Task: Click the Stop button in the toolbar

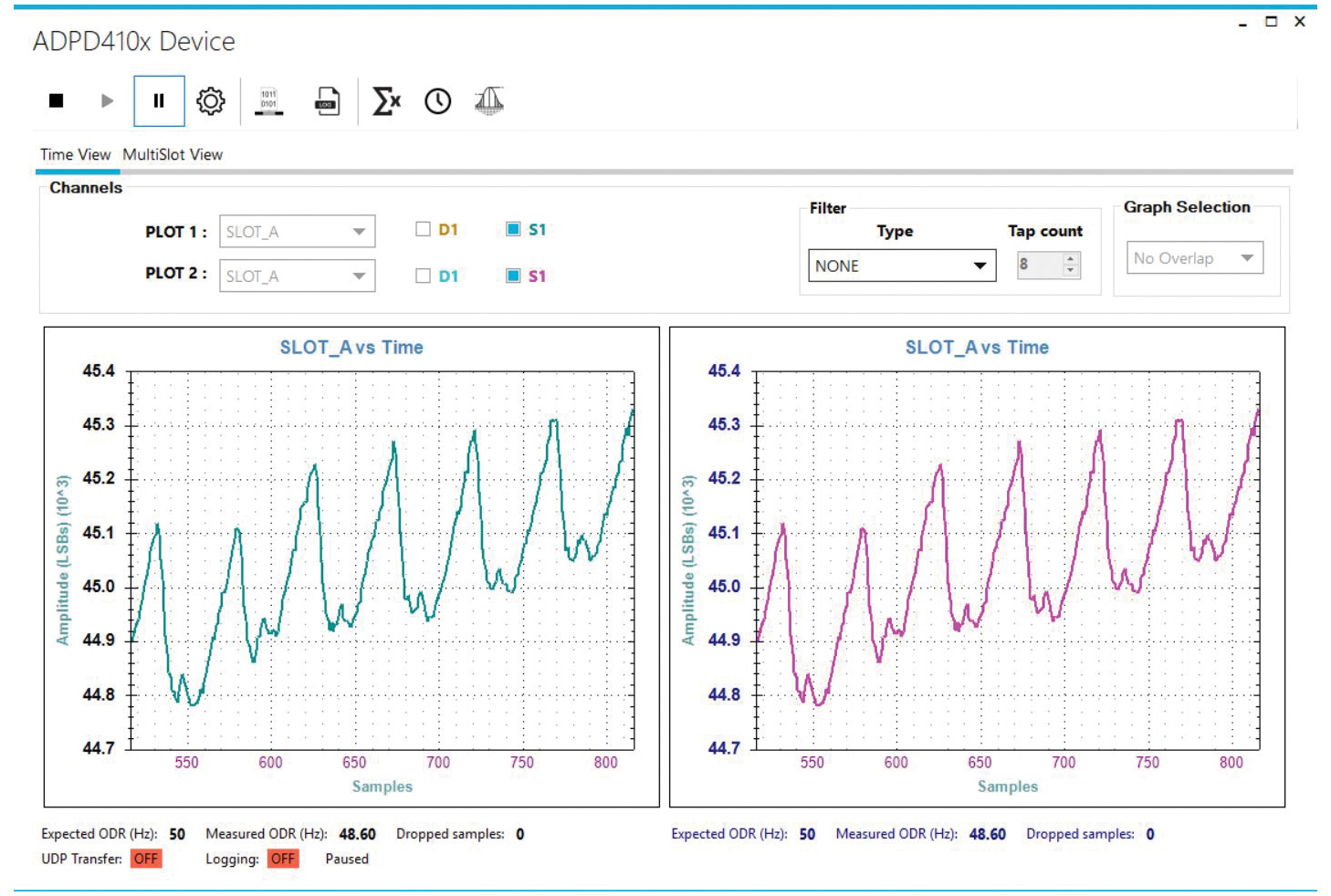Action: [56, 100]
